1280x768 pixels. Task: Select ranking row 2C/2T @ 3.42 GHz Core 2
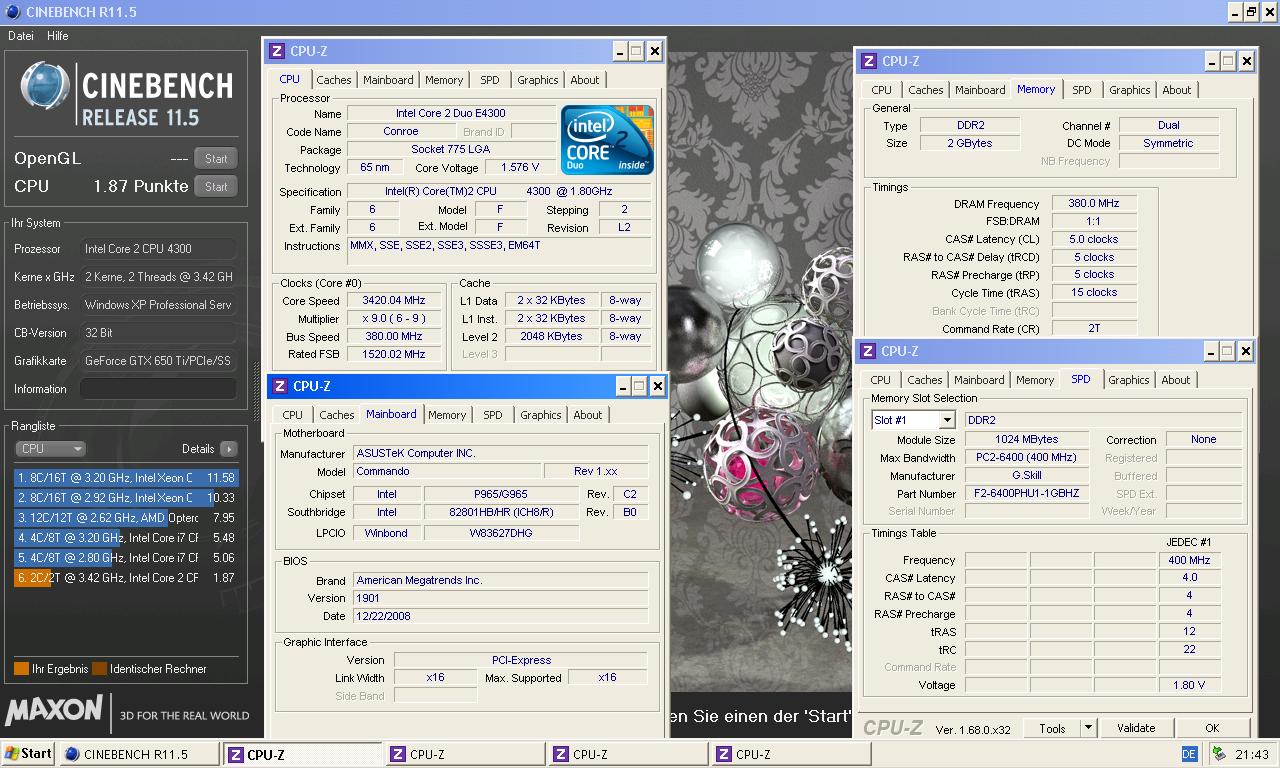pyautogui.click(x=126, y=578)
